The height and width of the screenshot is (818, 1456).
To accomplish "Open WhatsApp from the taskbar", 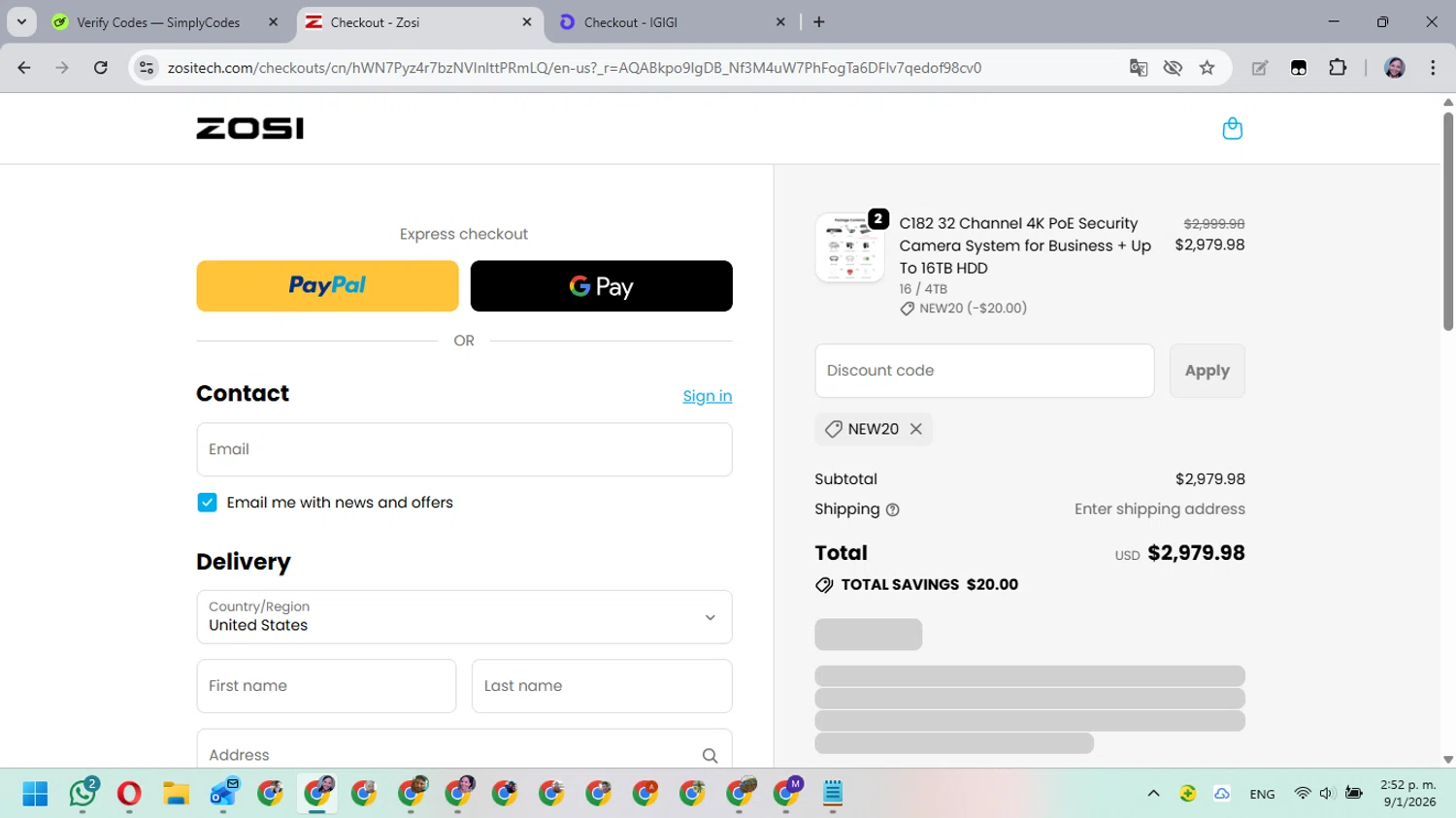I will (83, 794).
